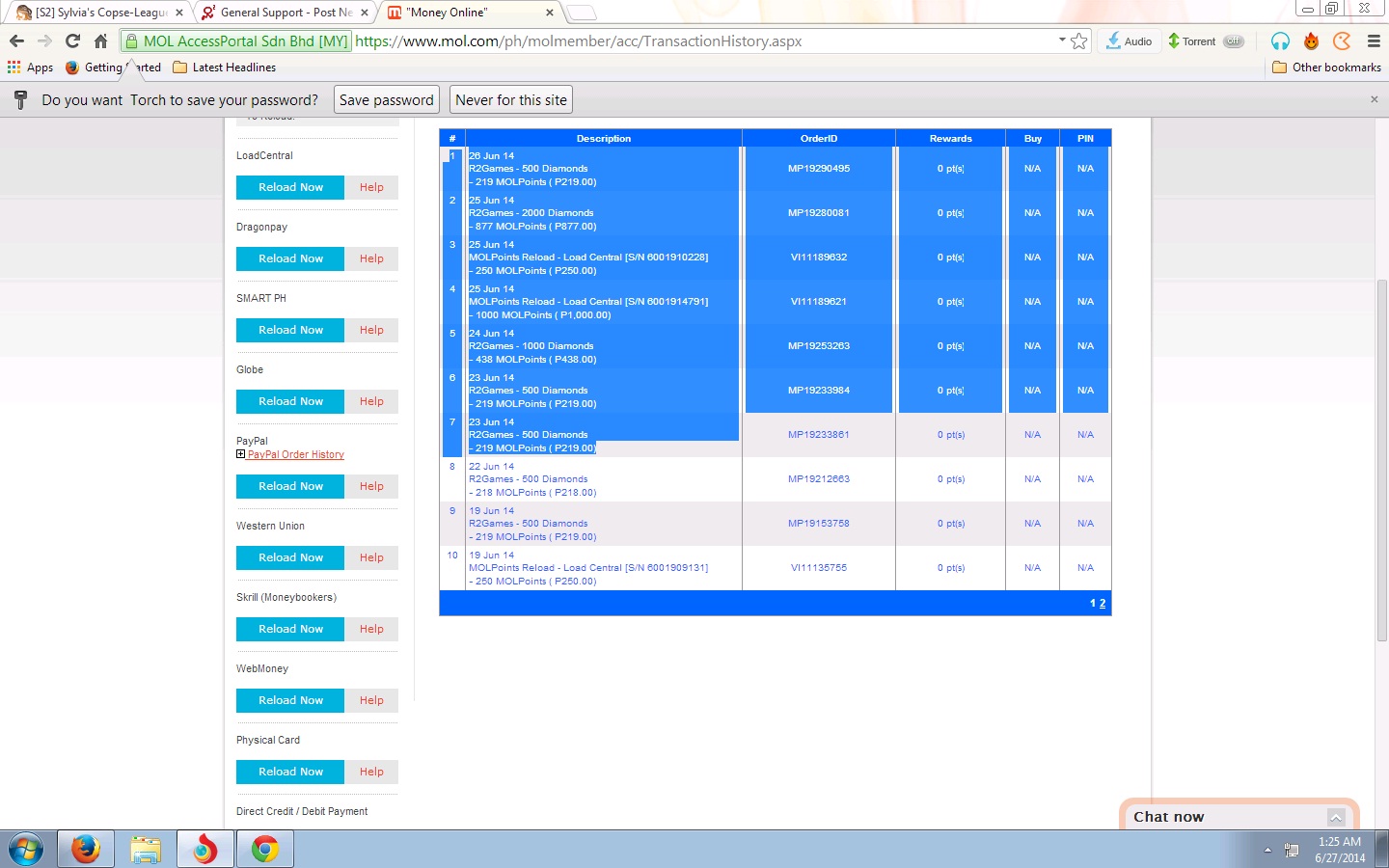This screenshot has width=1389, height=868.
Task: Toggle the Torrent off switch
Action: click(1233, 41)
